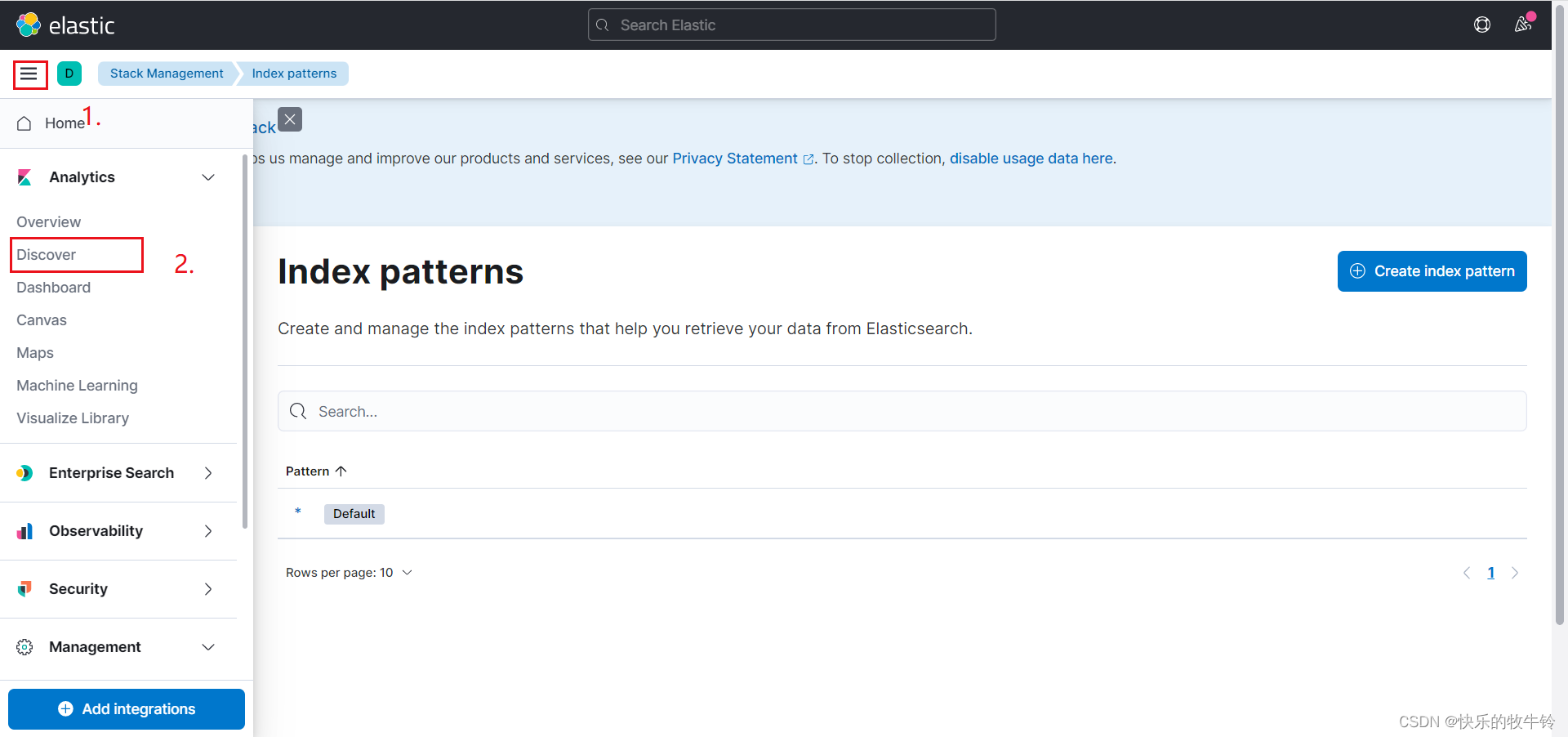Click the D space avatar
The height and width of the screenshot is (737, 1568).
tap(69, 74)
